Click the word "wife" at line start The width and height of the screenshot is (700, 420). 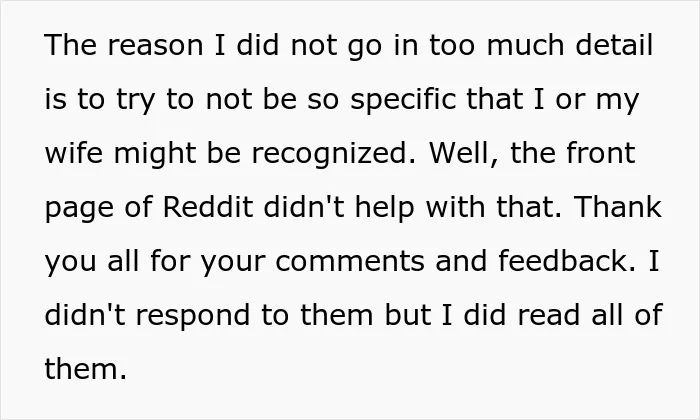74,153
